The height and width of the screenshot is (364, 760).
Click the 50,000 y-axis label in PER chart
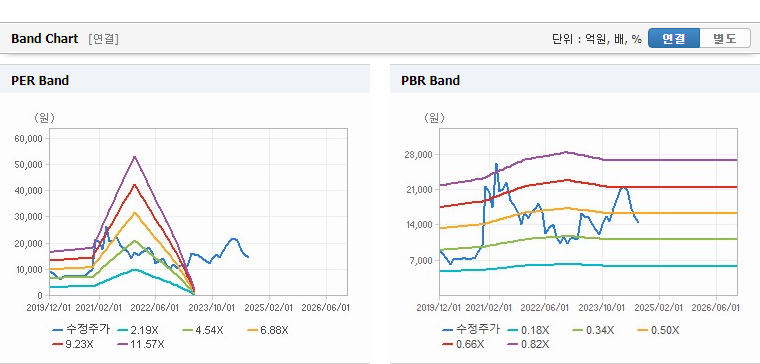[x=30, y=164]
